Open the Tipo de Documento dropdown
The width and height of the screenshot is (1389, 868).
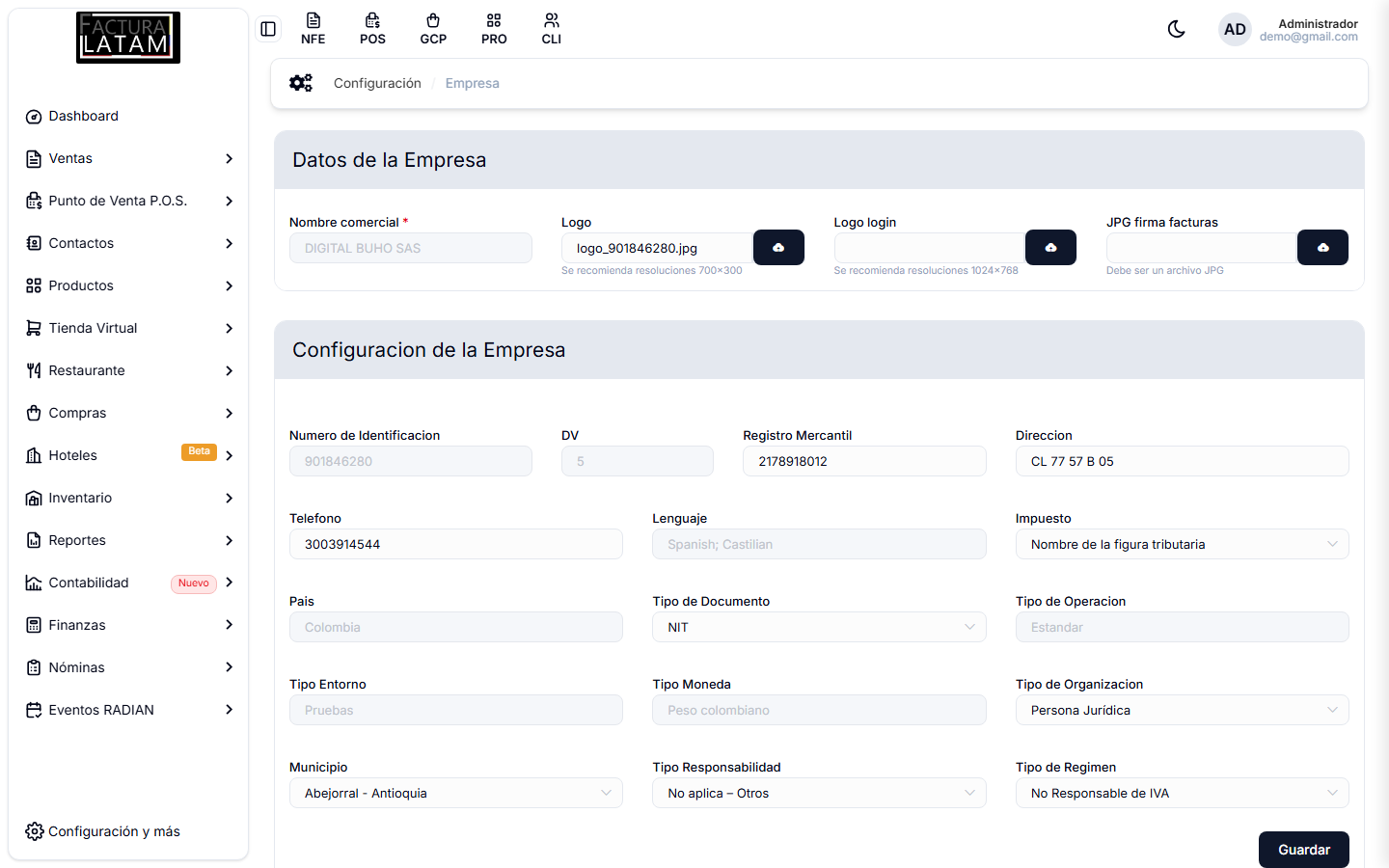819,627
